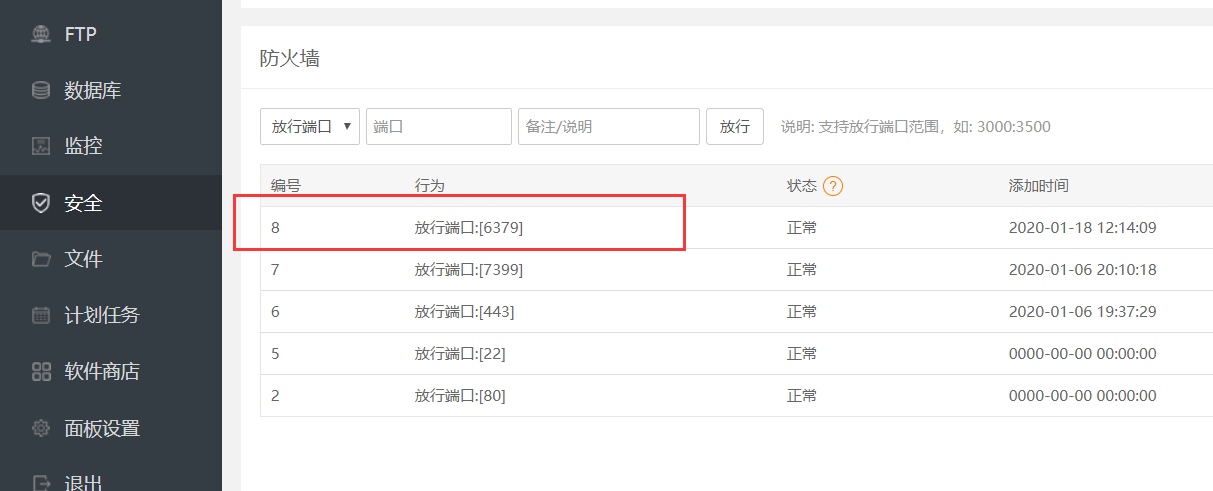The width and height of the screenshot is (1213, 491).
Task: Open the 软件商店 menu item
Action: point(102,372)
